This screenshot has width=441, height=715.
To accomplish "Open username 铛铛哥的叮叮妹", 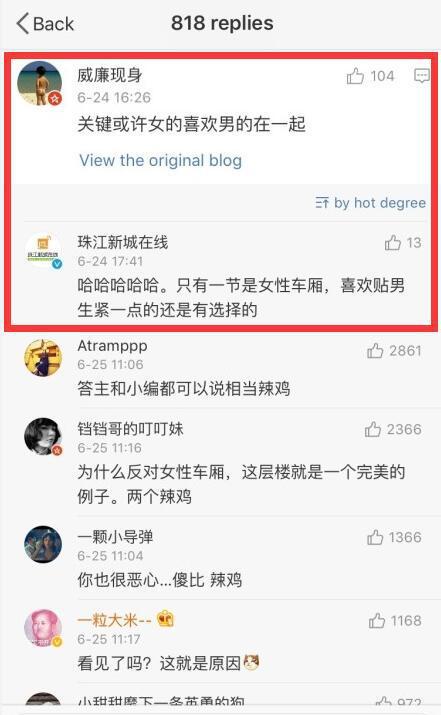I will 130,429.
